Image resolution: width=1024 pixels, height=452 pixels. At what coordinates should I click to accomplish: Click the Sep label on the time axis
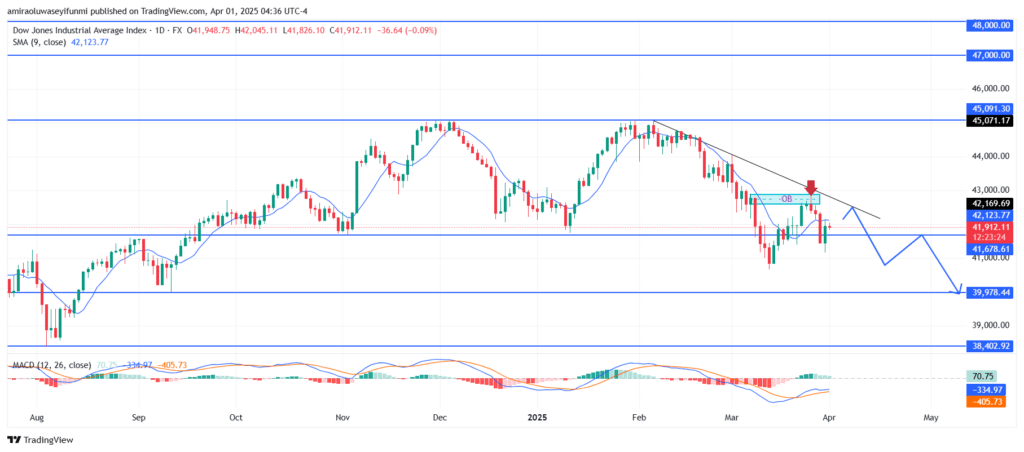pos(136,417)
